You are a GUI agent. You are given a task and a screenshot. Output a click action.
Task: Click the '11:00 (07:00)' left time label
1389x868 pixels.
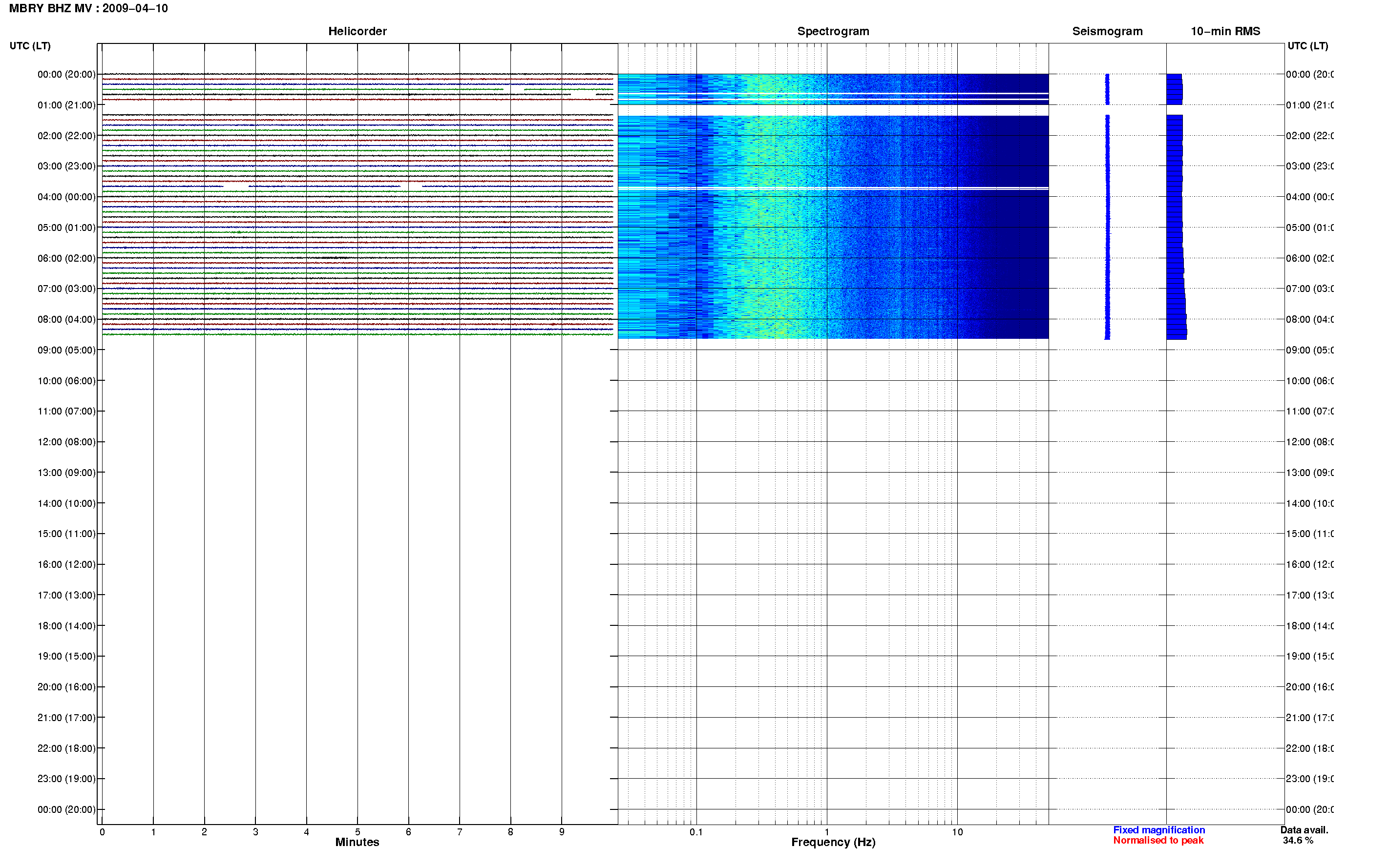pos(66,412)
